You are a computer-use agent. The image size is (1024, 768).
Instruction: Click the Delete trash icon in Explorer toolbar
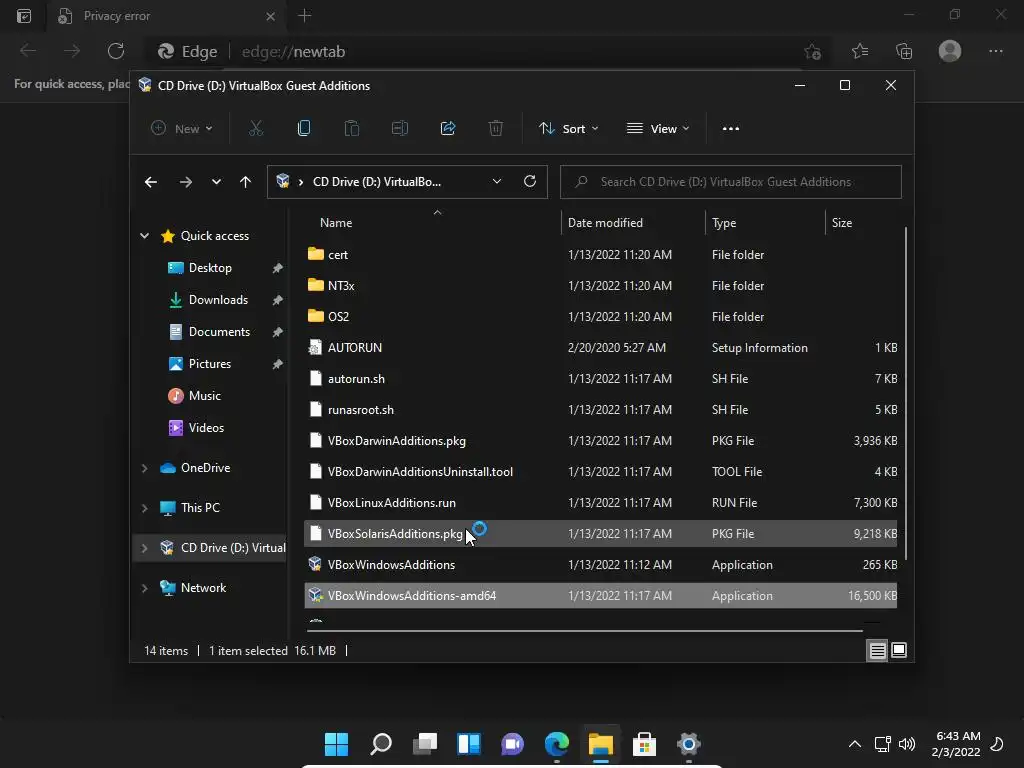click(496, 129)
